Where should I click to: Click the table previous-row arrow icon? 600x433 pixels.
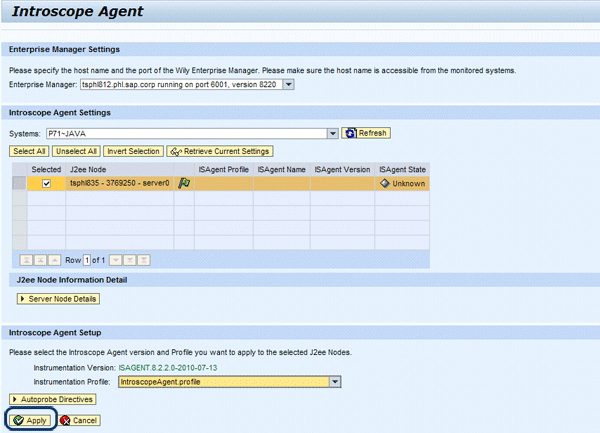click(x=54, y=260)
